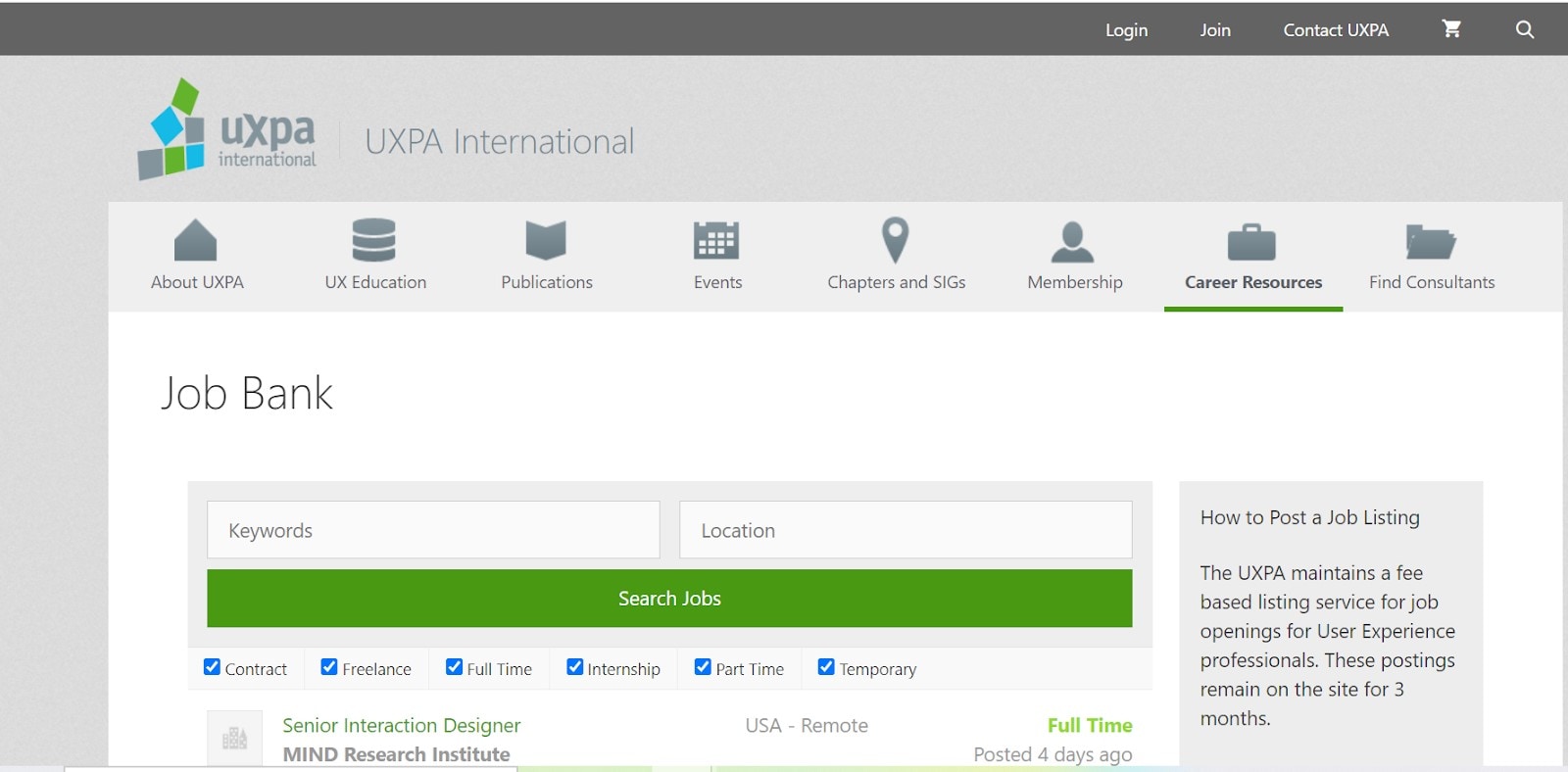This screenshot has width=1568, height=772.
Task: Click the Job Bank page heading
Action: click(x=247, y=394)
